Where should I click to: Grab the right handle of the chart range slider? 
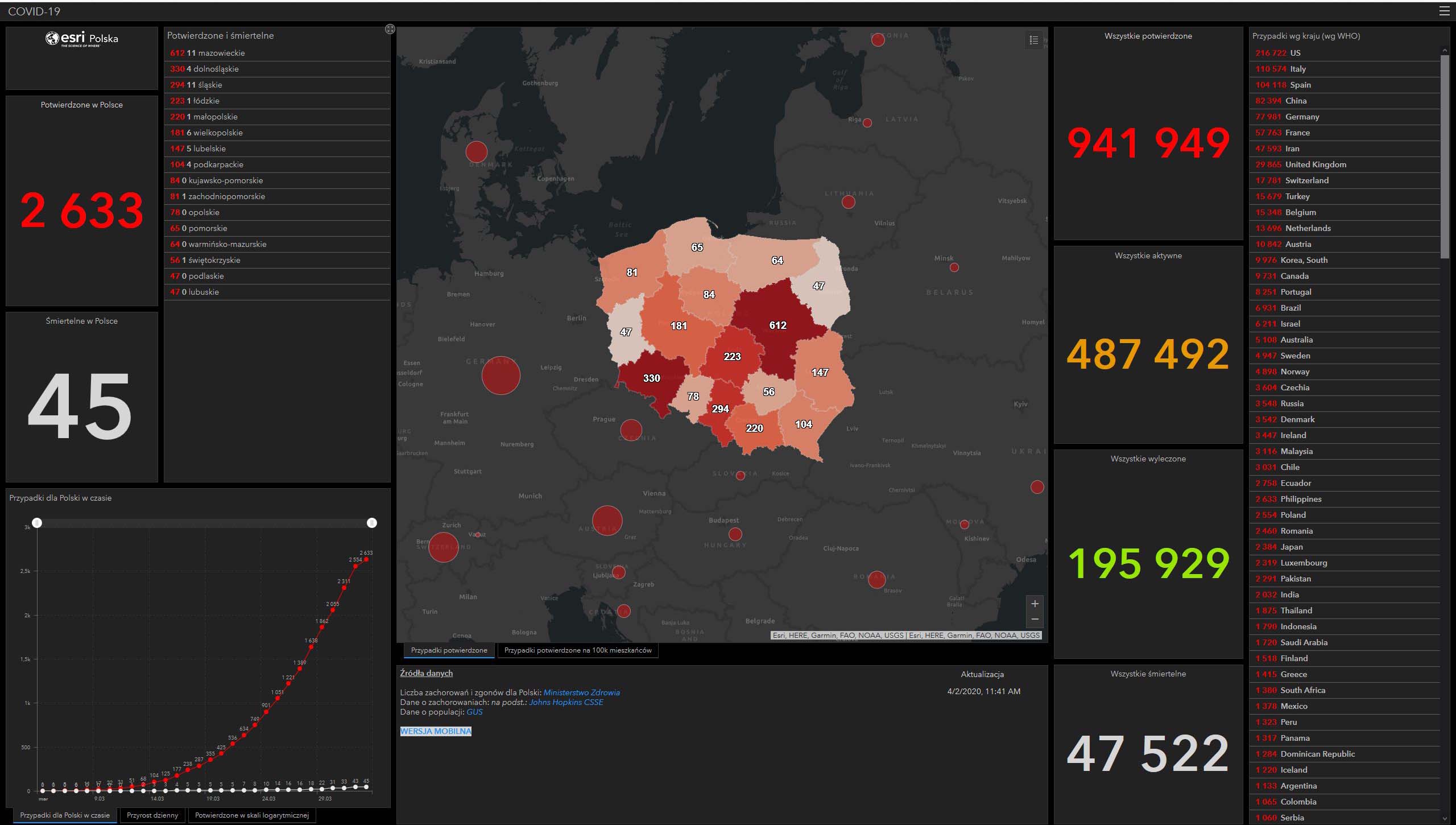[x=372, y=523]
